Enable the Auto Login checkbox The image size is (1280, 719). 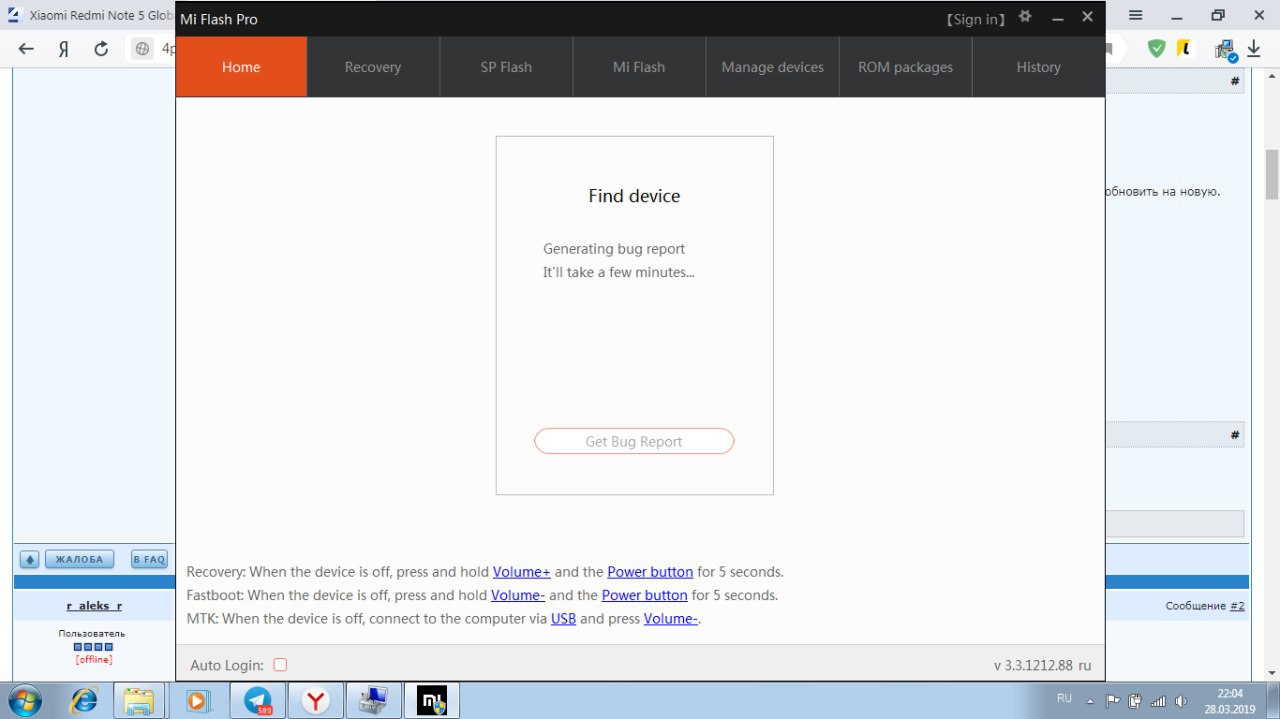pos(280,665)
